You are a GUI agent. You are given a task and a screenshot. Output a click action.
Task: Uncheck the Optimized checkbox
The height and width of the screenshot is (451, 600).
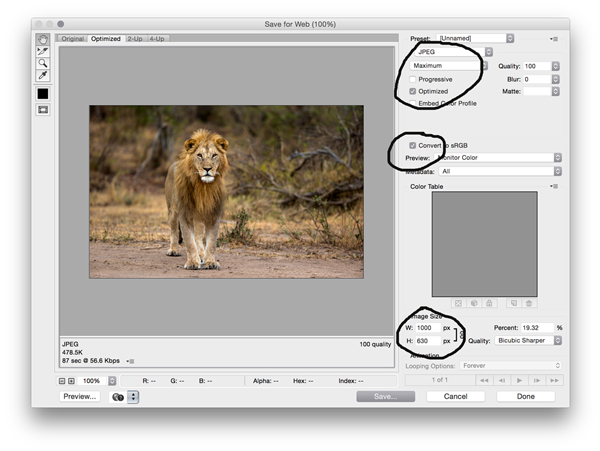pyautogui.click(x=413, y=91)
